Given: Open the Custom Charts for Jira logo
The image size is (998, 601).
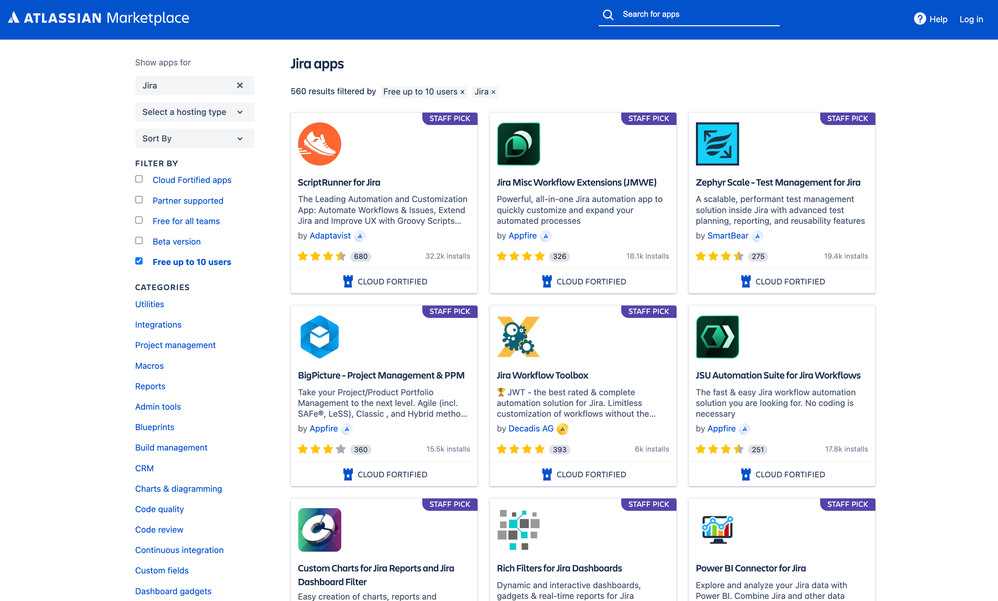Looking at the screenshot, I should pos(319,530).
